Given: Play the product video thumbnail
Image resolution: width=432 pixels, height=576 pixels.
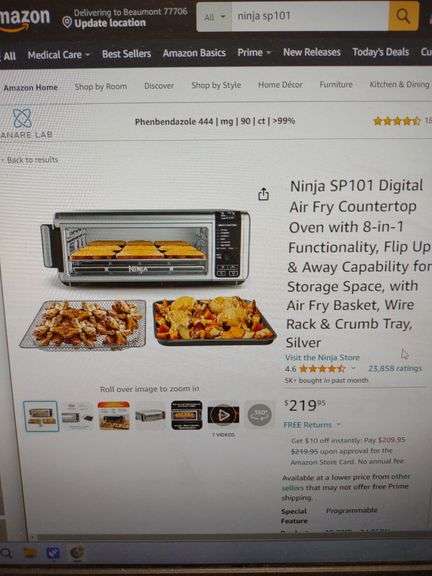Looking at the screenshot, I should [223, 415].
